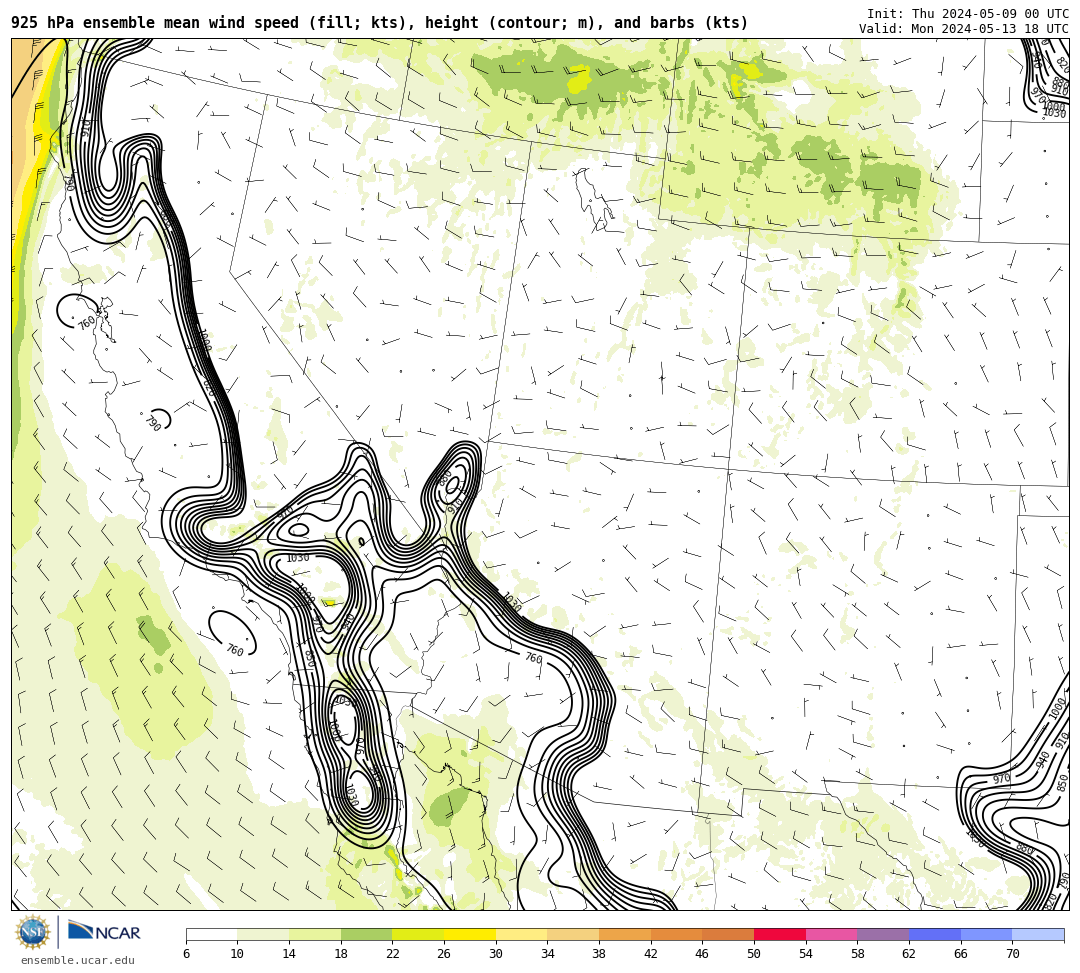Select the plot title text '925 hPa ensemble mean wind speed'
The height and width of the screenshot is (973, 1080).
(x=156, y=23)
